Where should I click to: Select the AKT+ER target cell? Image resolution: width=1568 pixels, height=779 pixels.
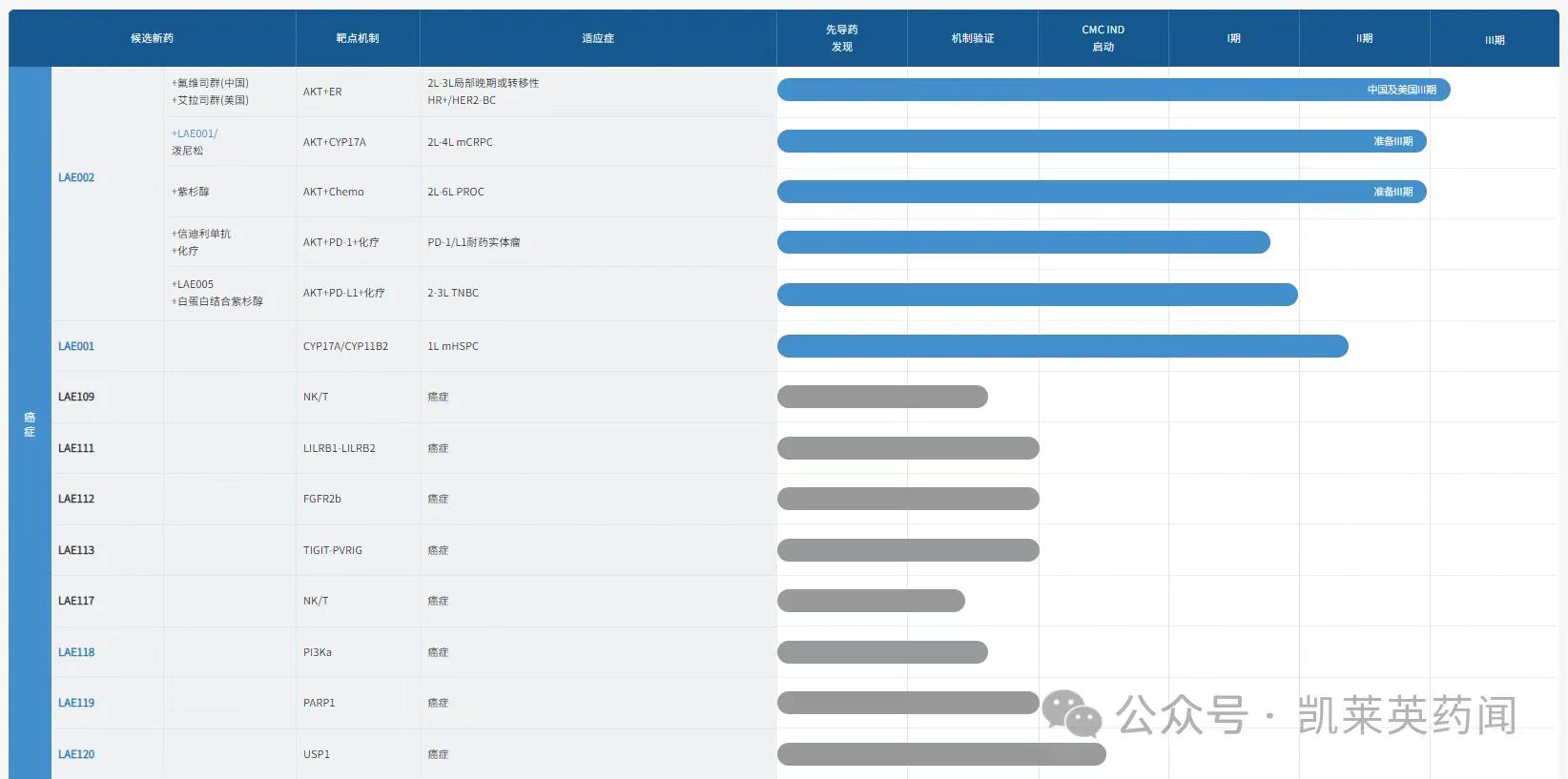pos(322,92)
